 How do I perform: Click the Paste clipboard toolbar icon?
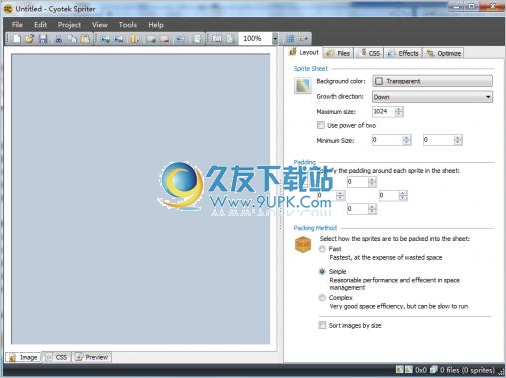(x=86, y=39)
